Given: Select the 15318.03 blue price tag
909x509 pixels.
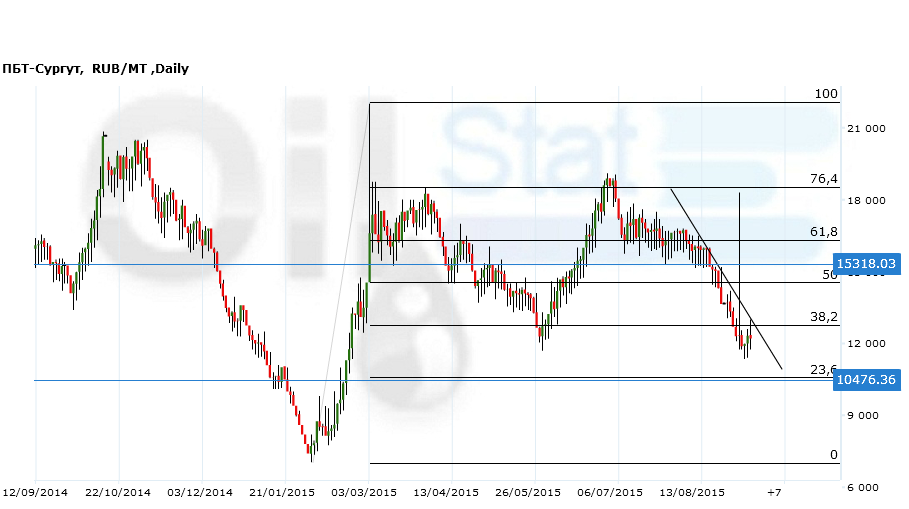Looking at the screenshot, I should point(866,264).
